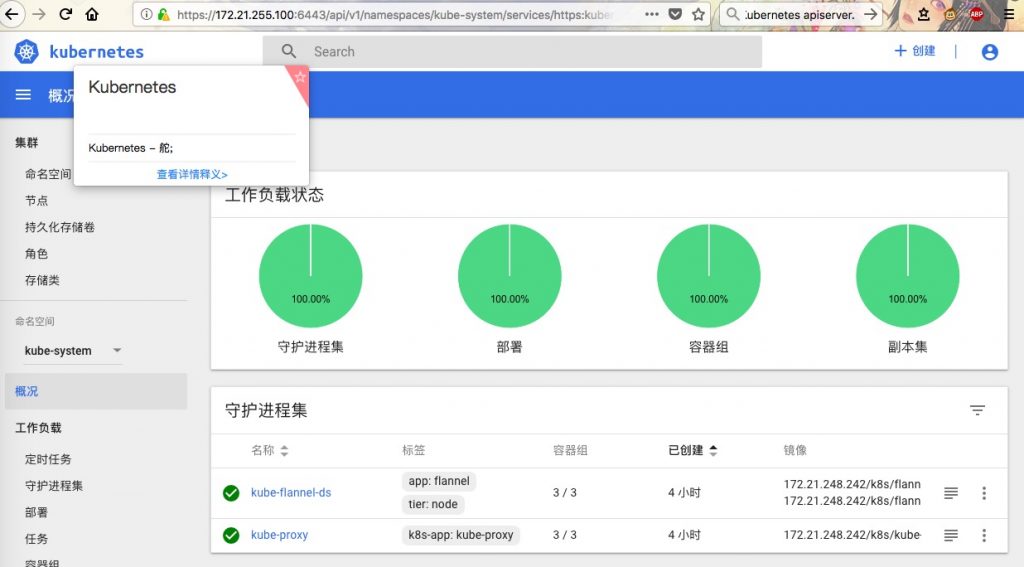Open 存储类 in the sidebar
1024x567 pixels.
pos(42,280)
